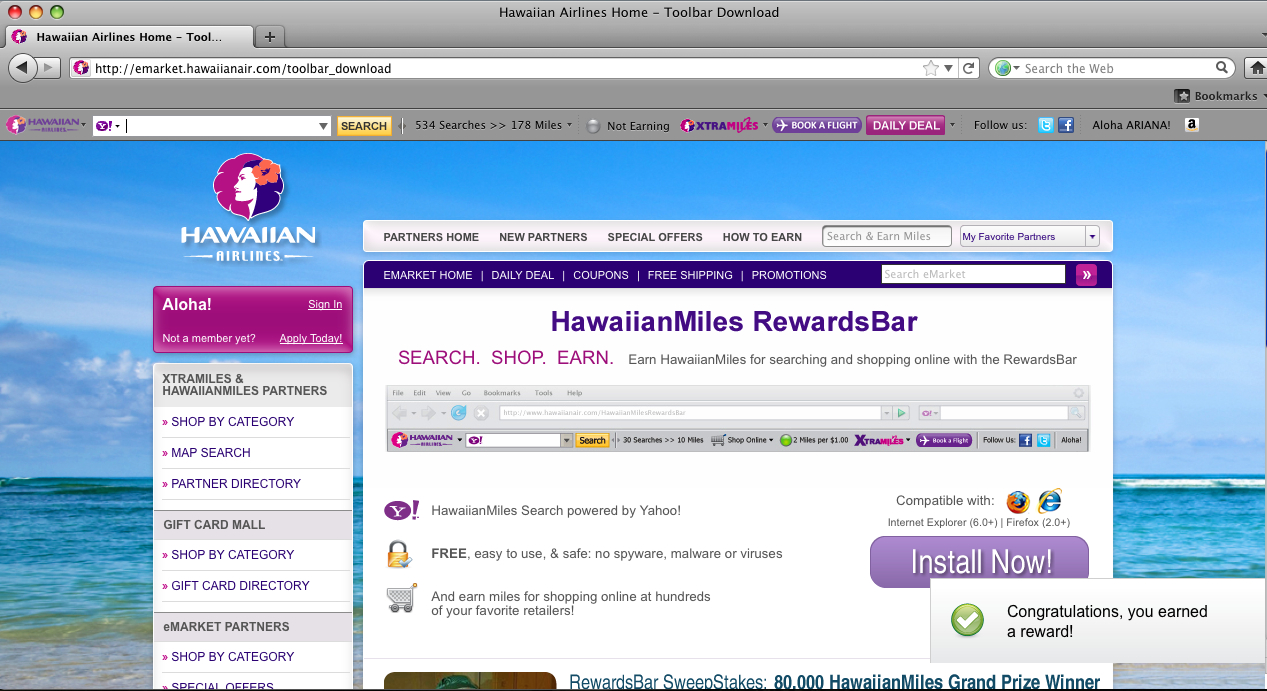
Task: Click the Not Earning status indicator
Action: (627, 126)
